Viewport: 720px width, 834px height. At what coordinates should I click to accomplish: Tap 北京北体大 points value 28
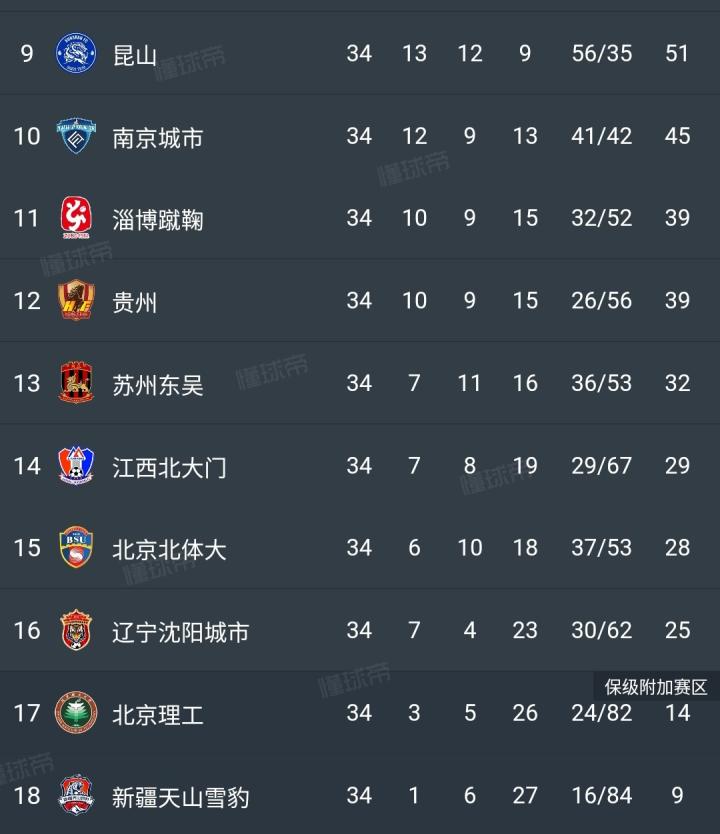tap(677, 548)
